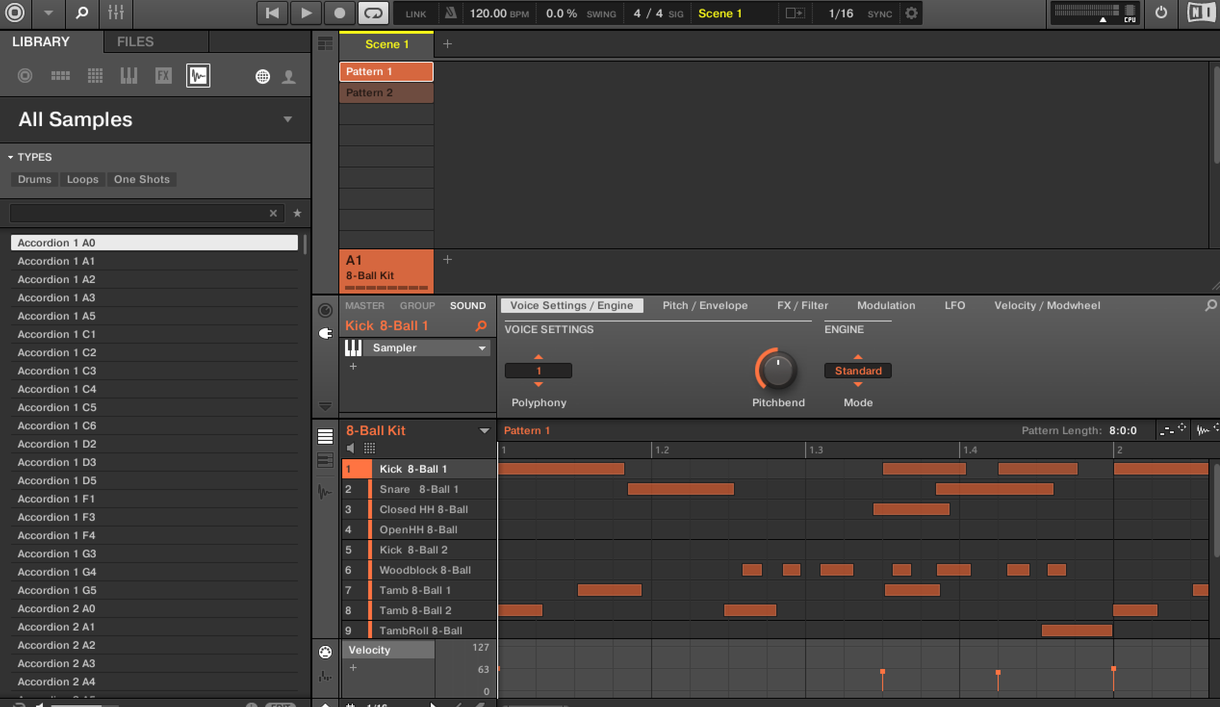Open the gear settings icon in the header

tap(911, 14)
